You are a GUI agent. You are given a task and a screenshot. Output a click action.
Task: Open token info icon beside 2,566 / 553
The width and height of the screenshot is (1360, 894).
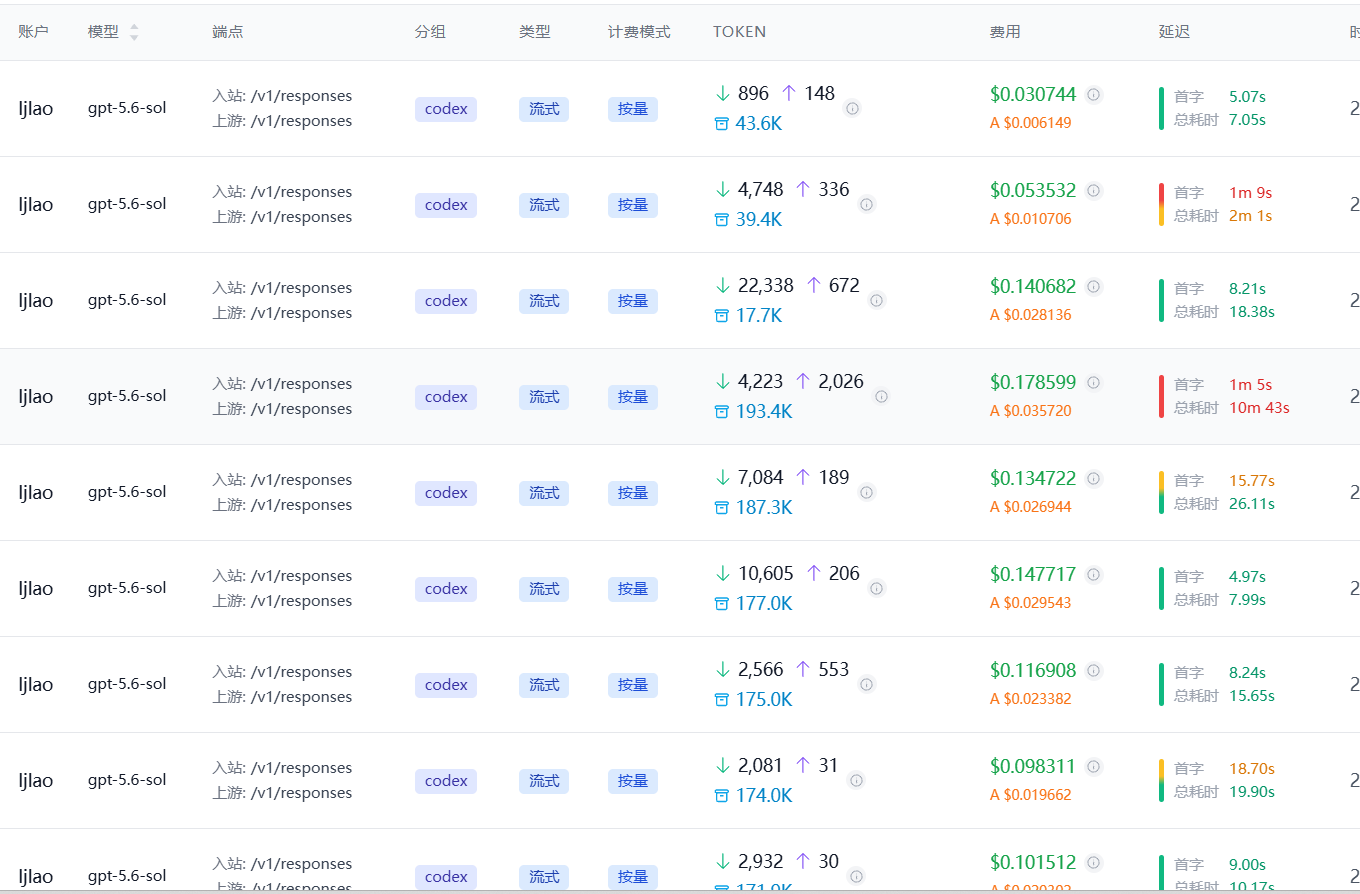(x=866, y=685)
